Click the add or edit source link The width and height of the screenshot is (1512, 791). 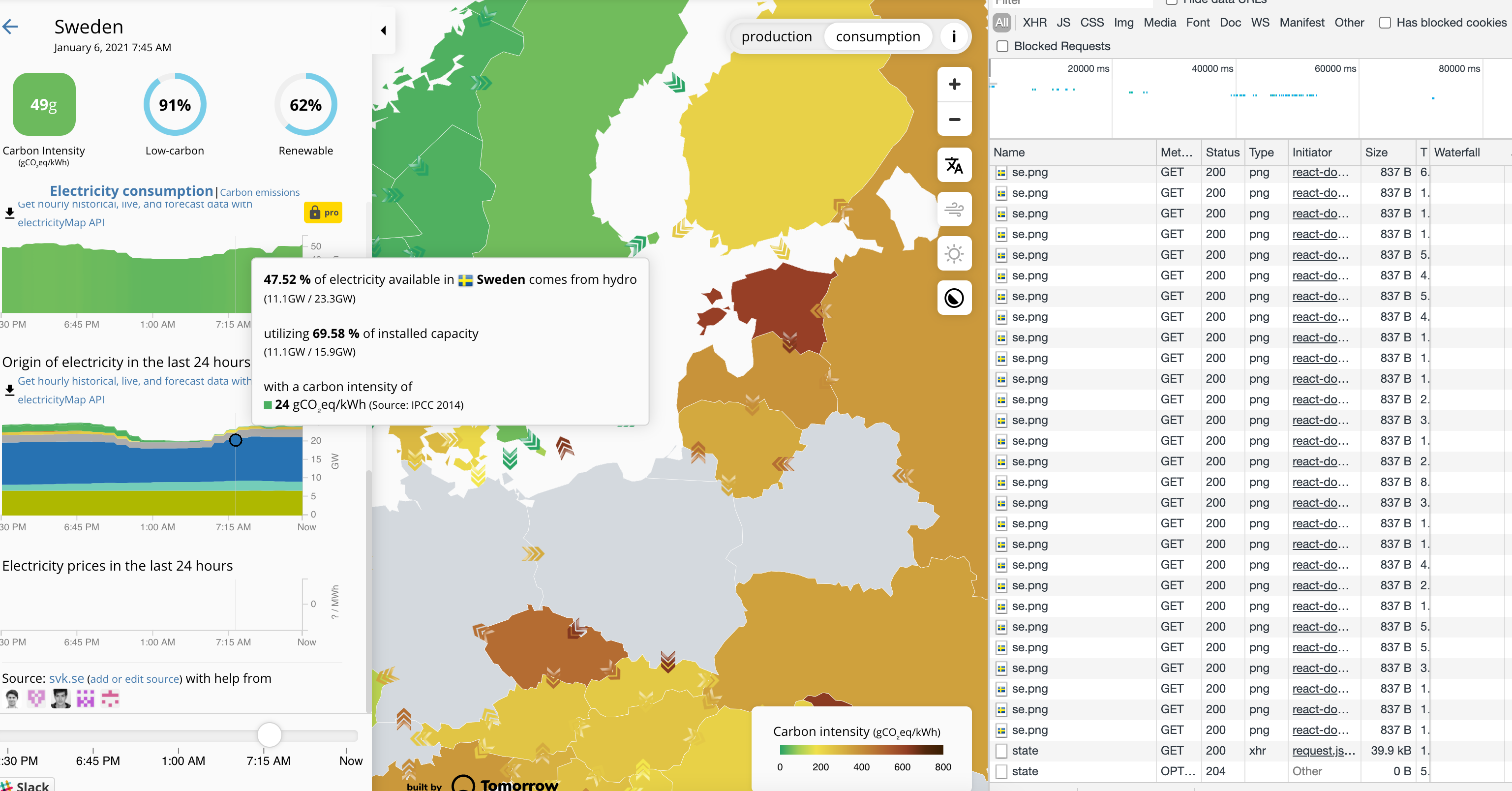click(134, 679)
